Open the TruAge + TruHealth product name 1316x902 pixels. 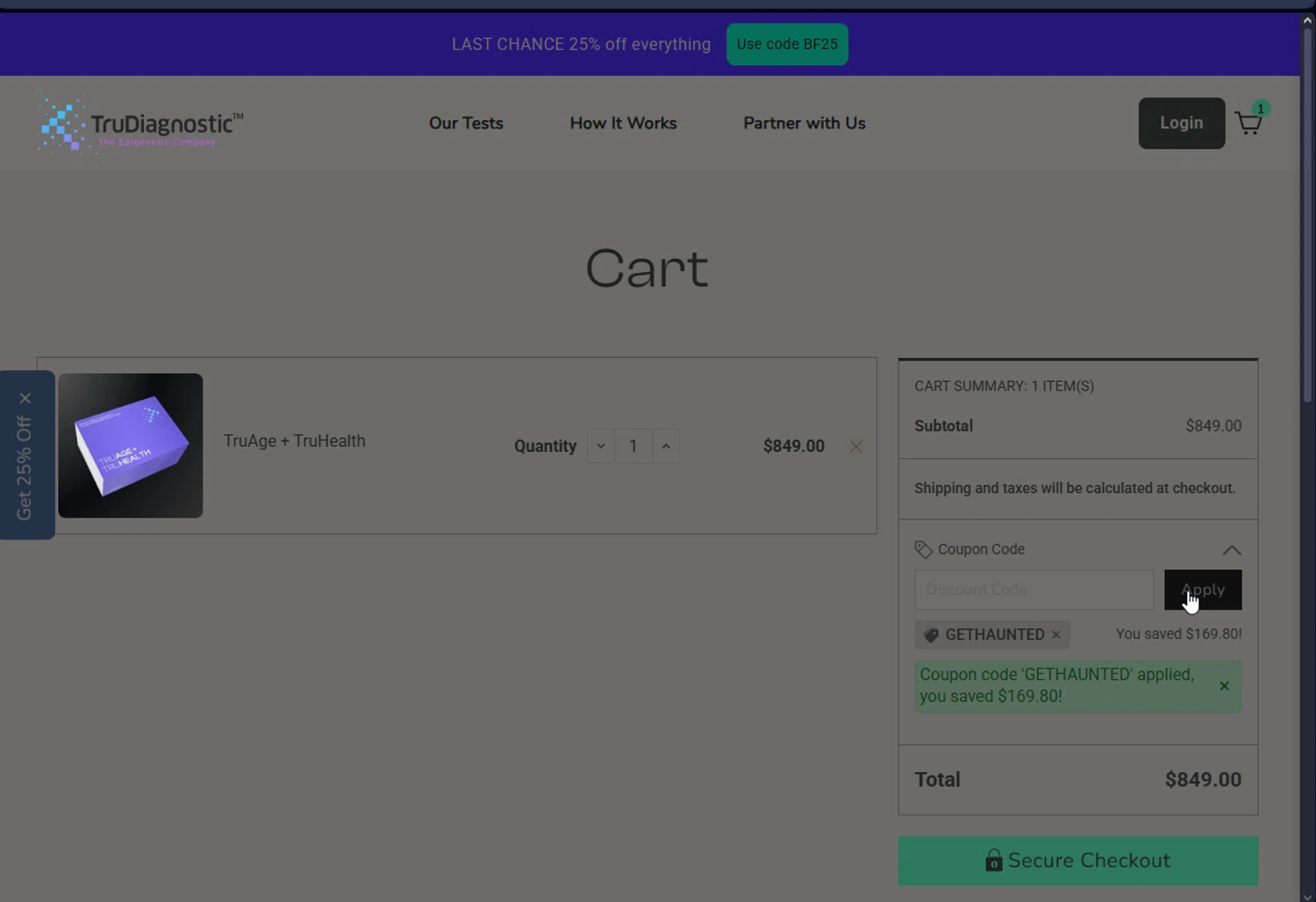pos(294,440)
